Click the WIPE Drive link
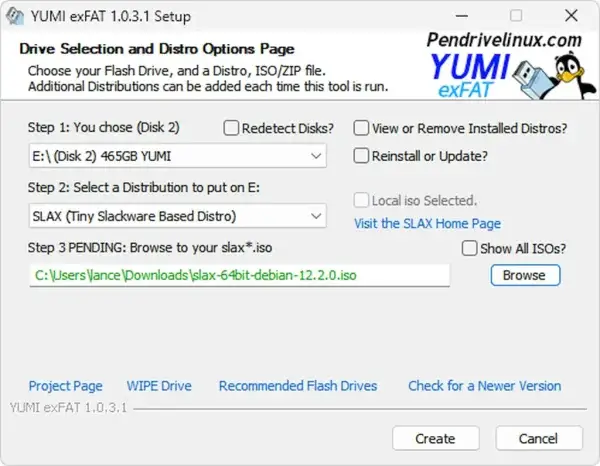Viewport: 600px width, 466px height. [159, 386]
